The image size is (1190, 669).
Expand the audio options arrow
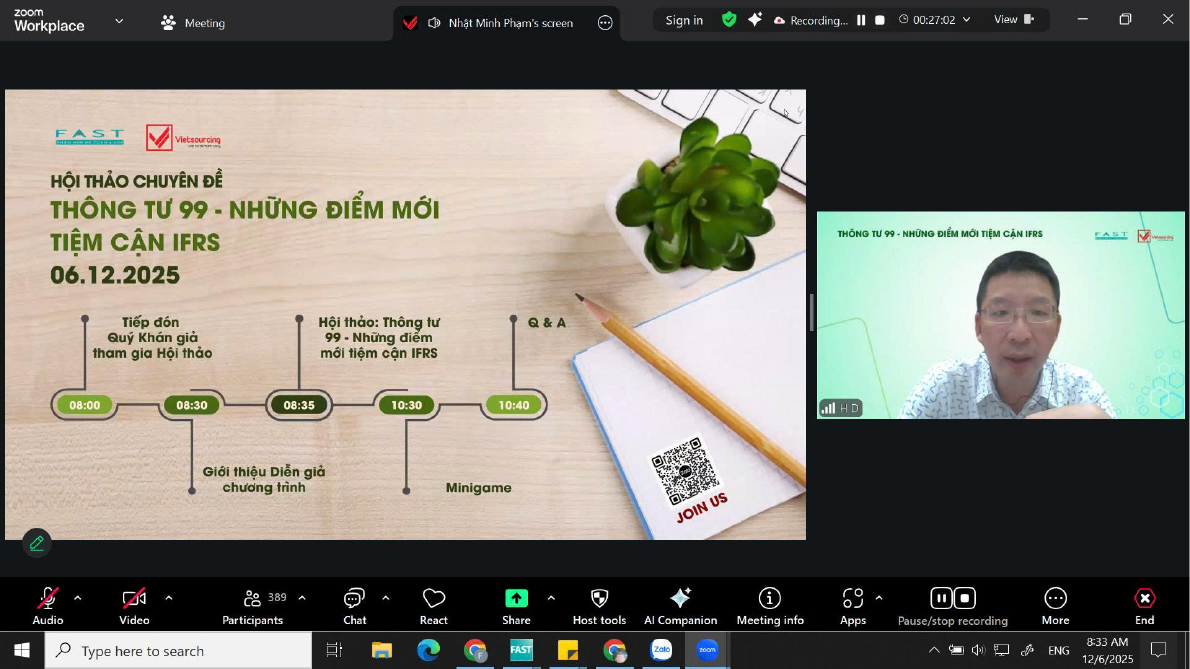(x=78, y=598)
